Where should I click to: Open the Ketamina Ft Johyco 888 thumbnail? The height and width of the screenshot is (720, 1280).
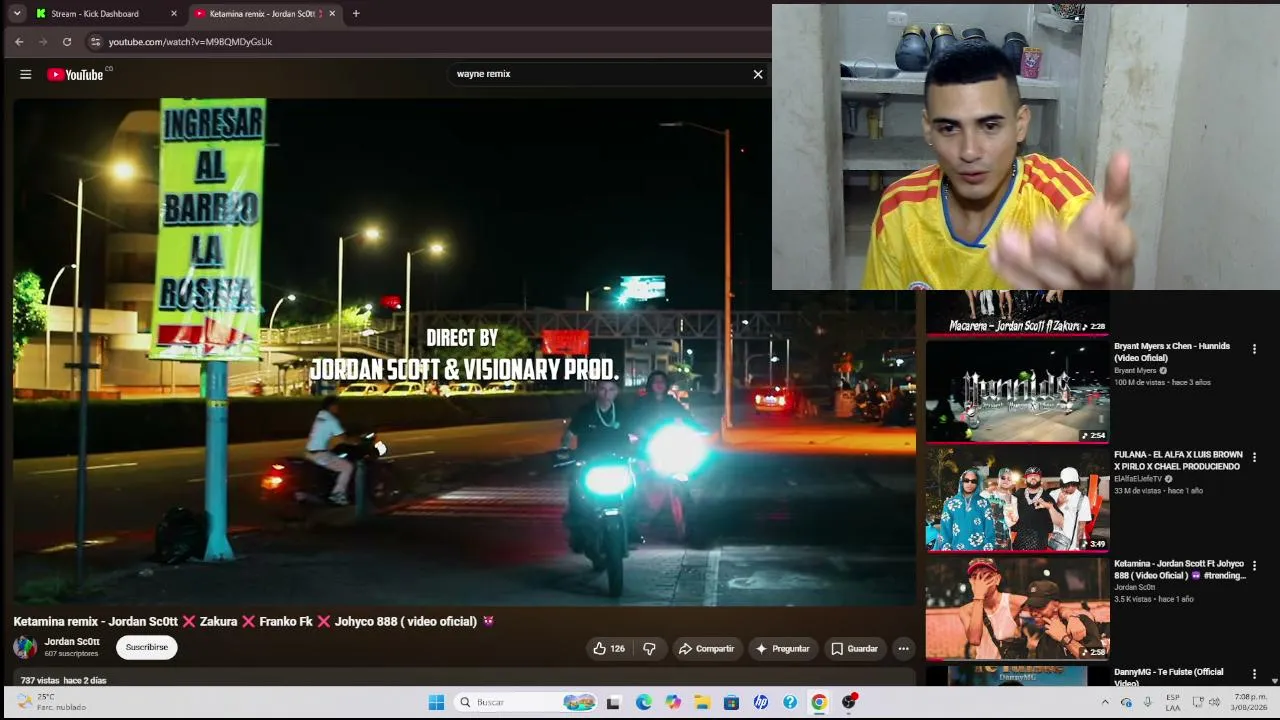point(1017,609)
